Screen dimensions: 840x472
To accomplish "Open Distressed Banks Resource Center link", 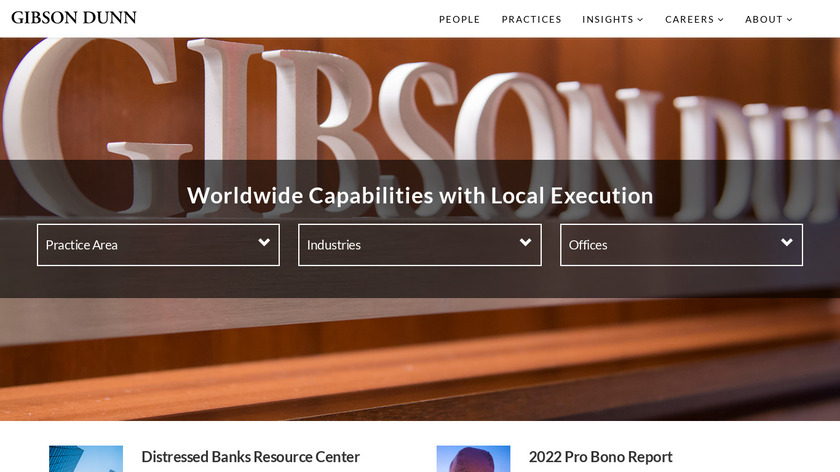I will 250,457.
